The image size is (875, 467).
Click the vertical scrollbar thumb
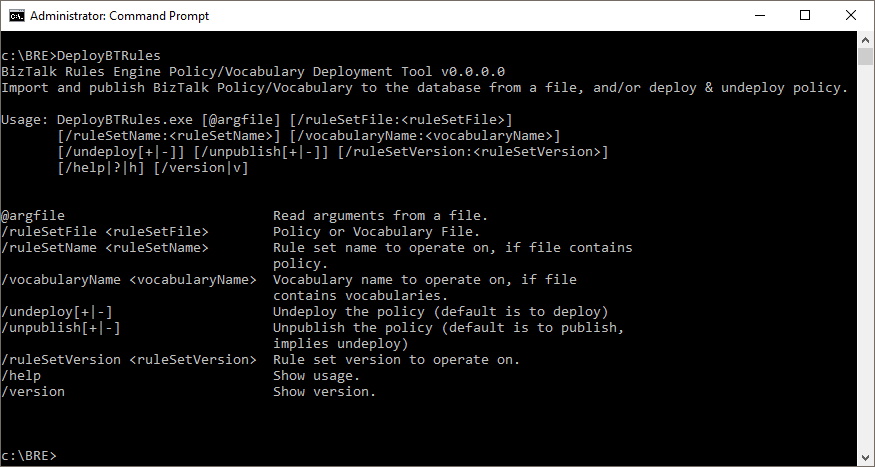click(866, 56)
